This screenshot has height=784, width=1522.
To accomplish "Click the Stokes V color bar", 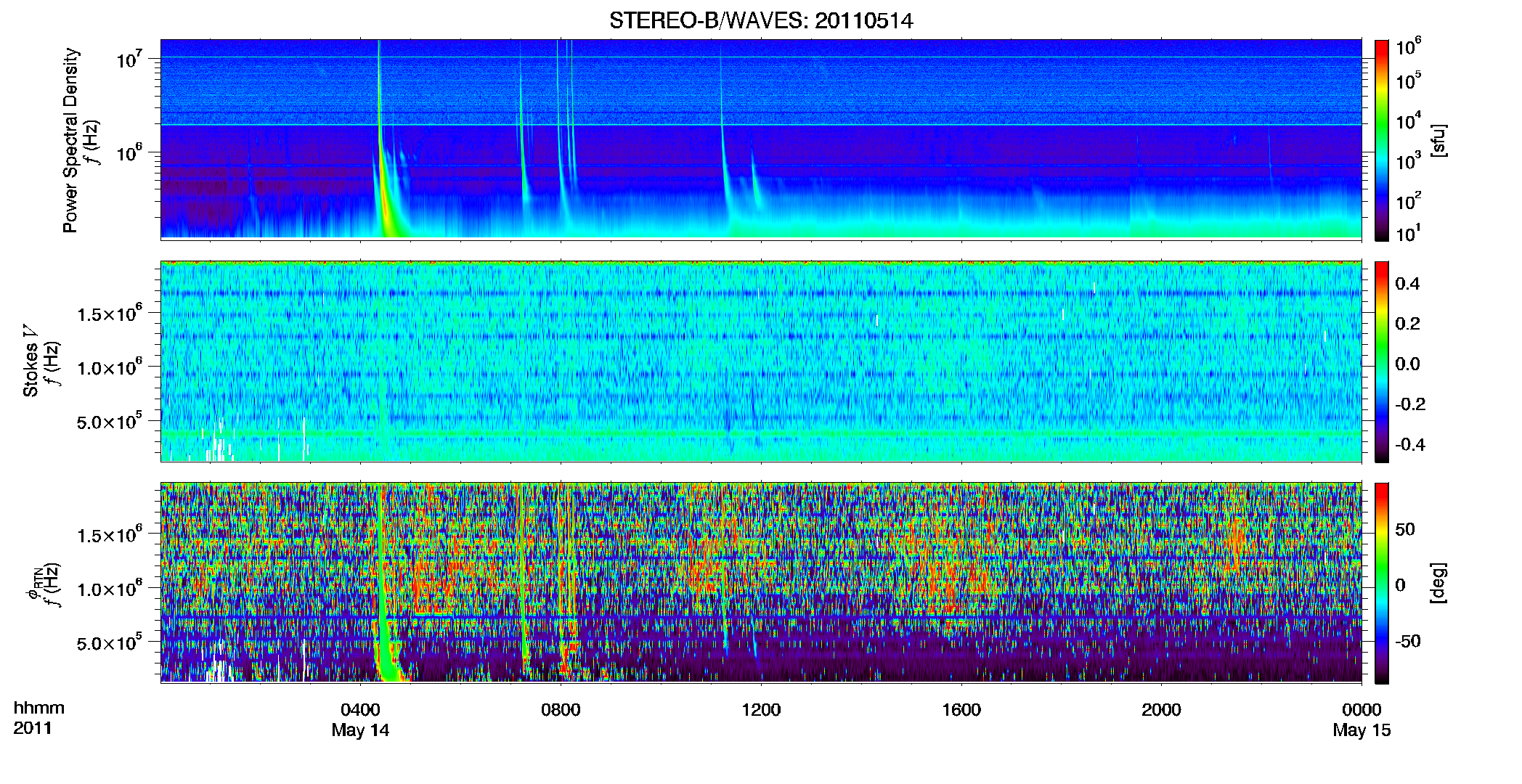I will coord(1382,362).
